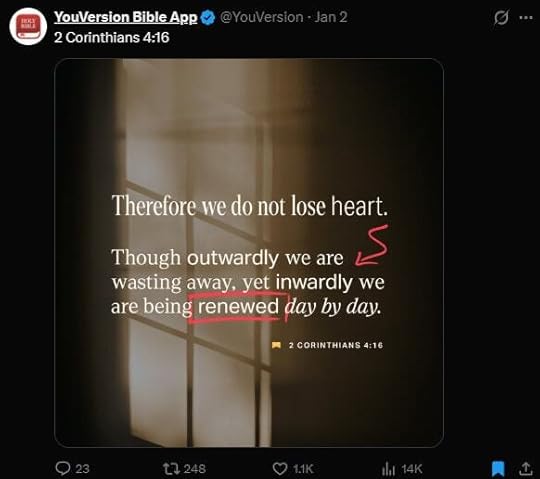540x479 pixels.
Task: Click the yellow flag beside 2 CORINTHIANS caption
Action: (x=276, y=345)
